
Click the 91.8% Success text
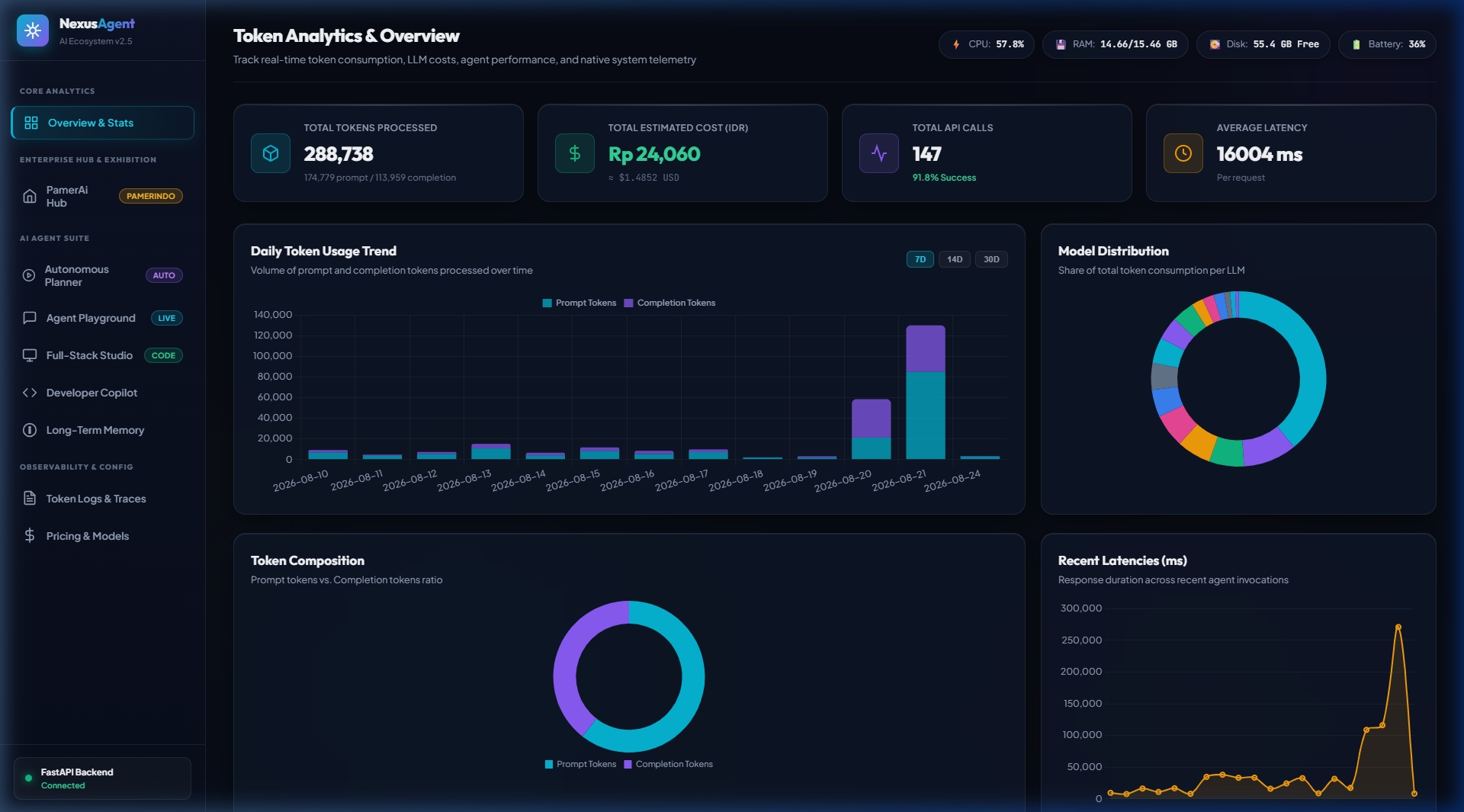click(x=944, y=178)
